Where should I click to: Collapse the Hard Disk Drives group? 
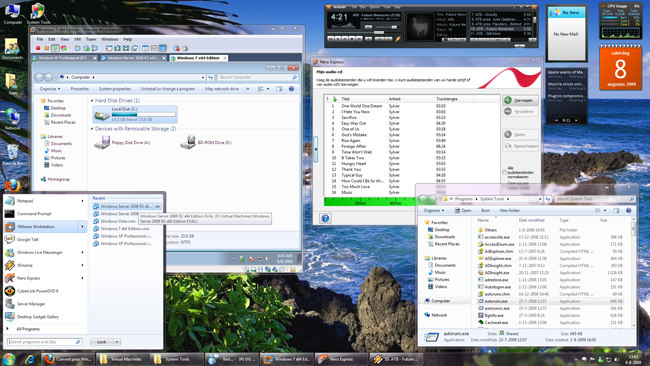[x=92, y=101]
